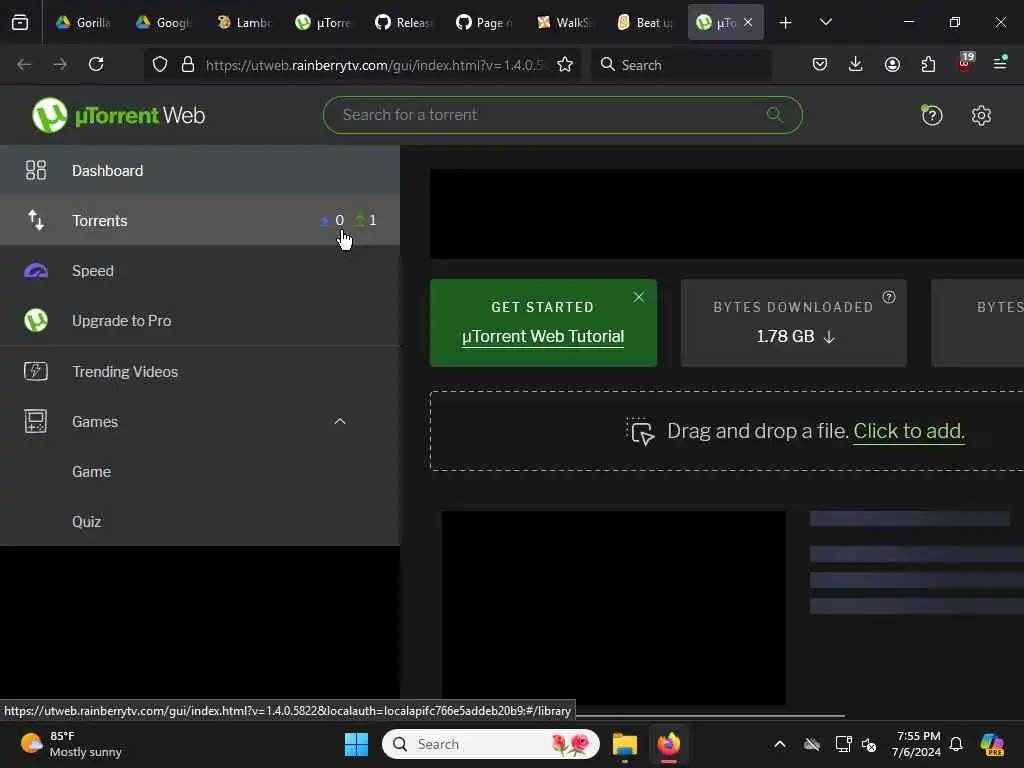Reload the current page

(x=96, y=65)
